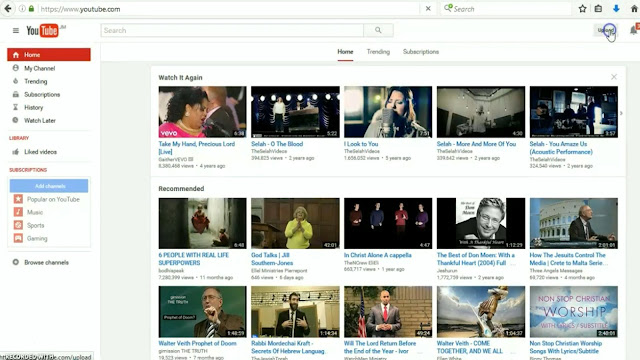The image size is (640, 360).
Task: Click the Music channel icon
Action: click(18, 212)
